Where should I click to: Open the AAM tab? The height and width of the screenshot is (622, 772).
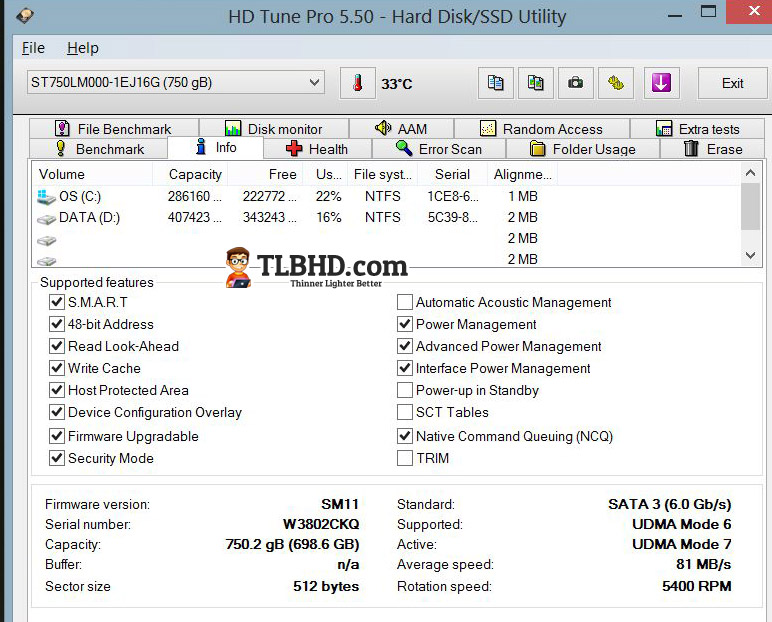point(401,129)
